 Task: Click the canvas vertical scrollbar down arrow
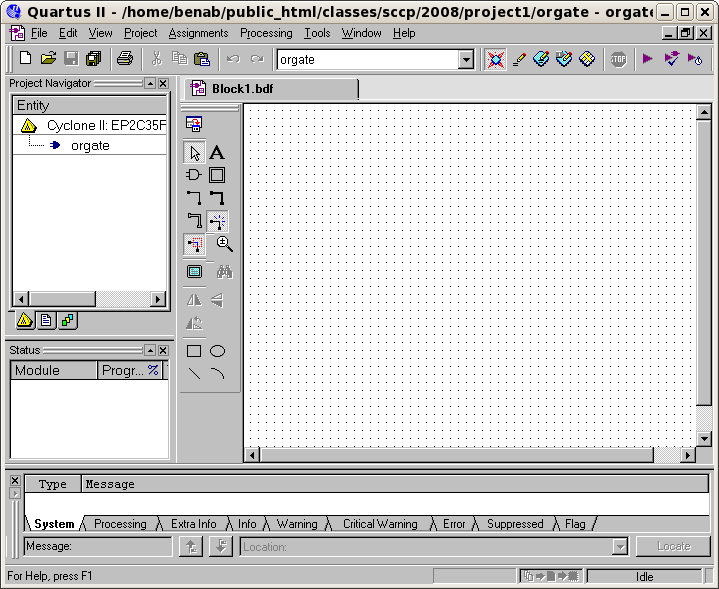click(x=704, y=438)
